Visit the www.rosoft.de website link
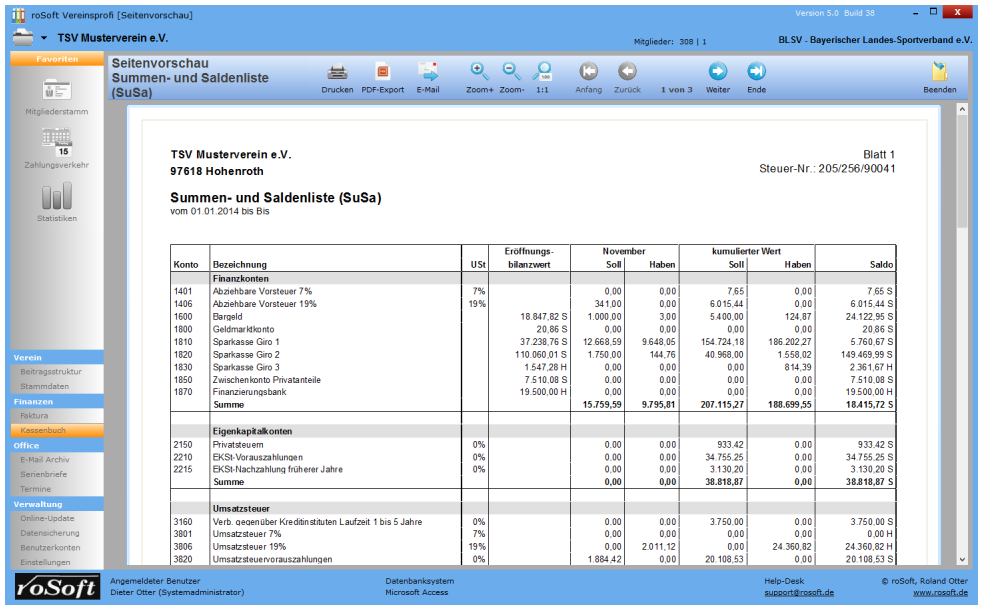This screenshot has height=610, width=983. 940,593
